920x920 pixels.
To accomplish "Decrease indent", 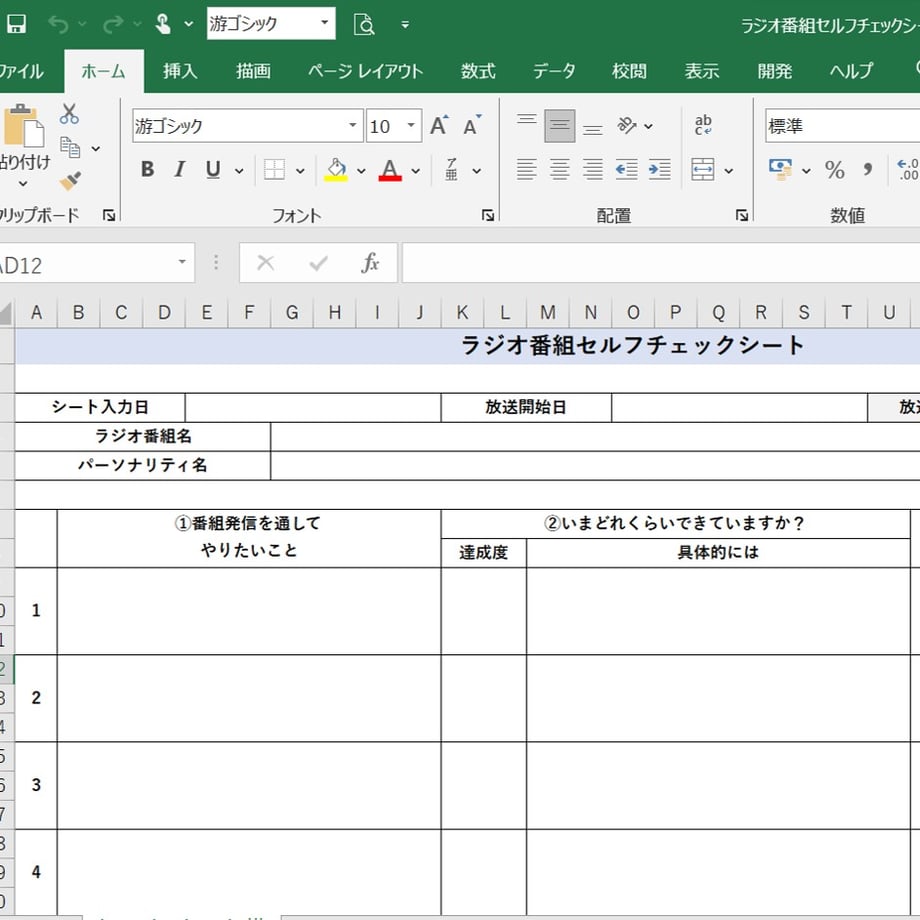I will [626, 170].
